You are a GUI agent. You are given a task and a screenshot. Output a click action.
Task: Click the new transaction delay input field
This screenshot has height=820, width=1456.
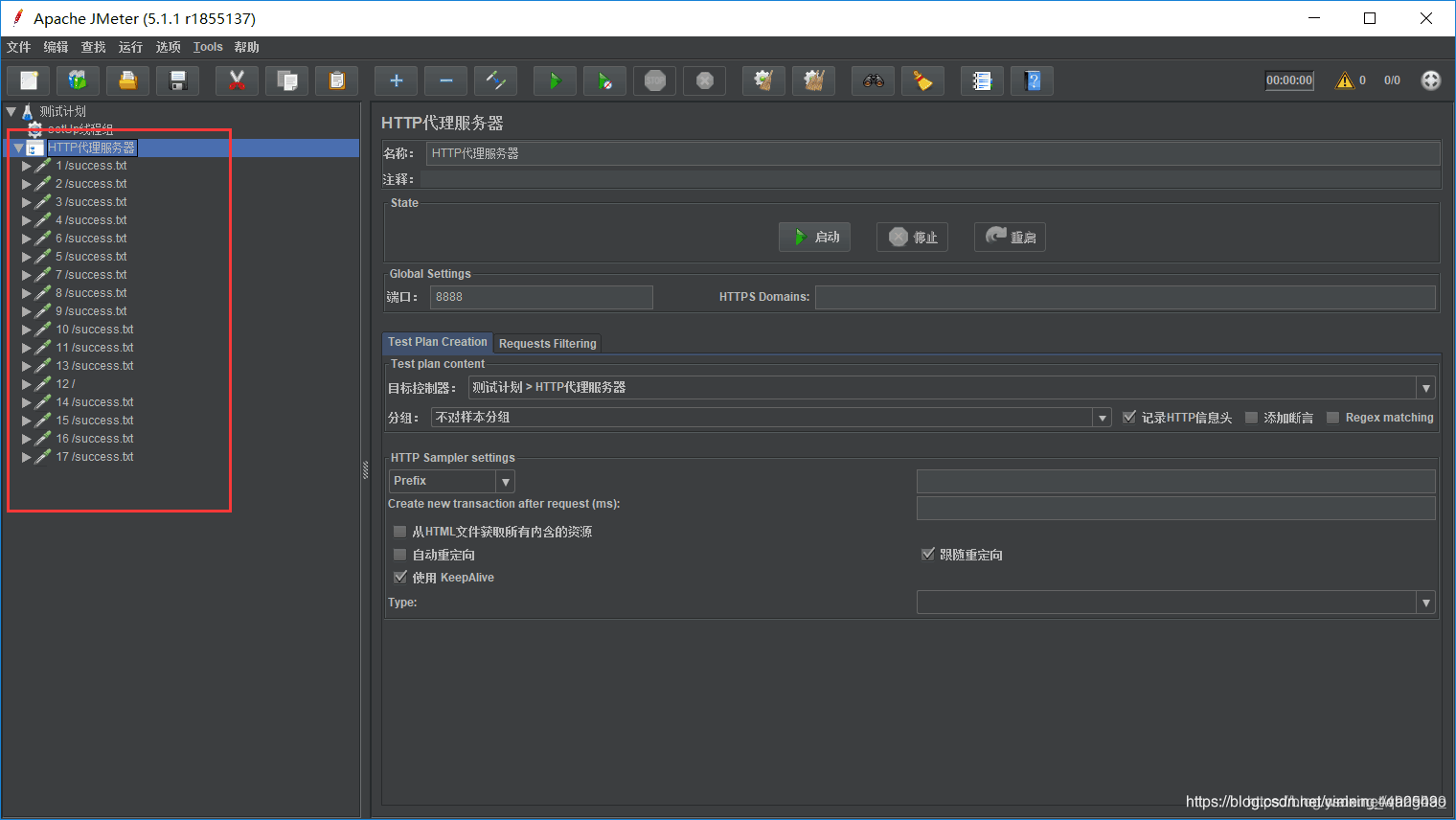point(1176,508)
